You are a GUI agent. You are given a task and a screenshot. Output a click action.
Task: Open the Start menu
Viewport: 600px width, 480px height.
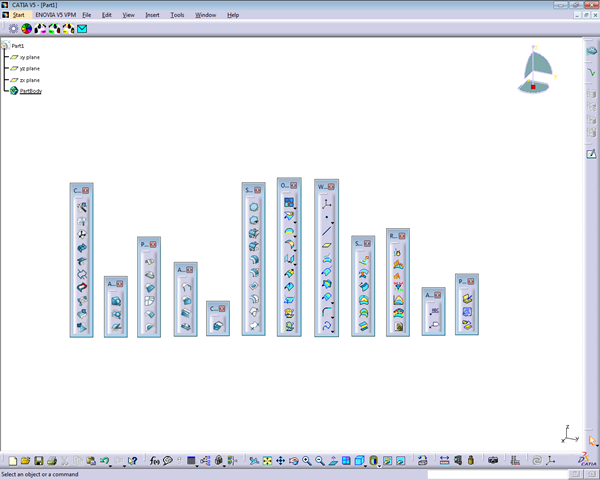tap(18, 15)
